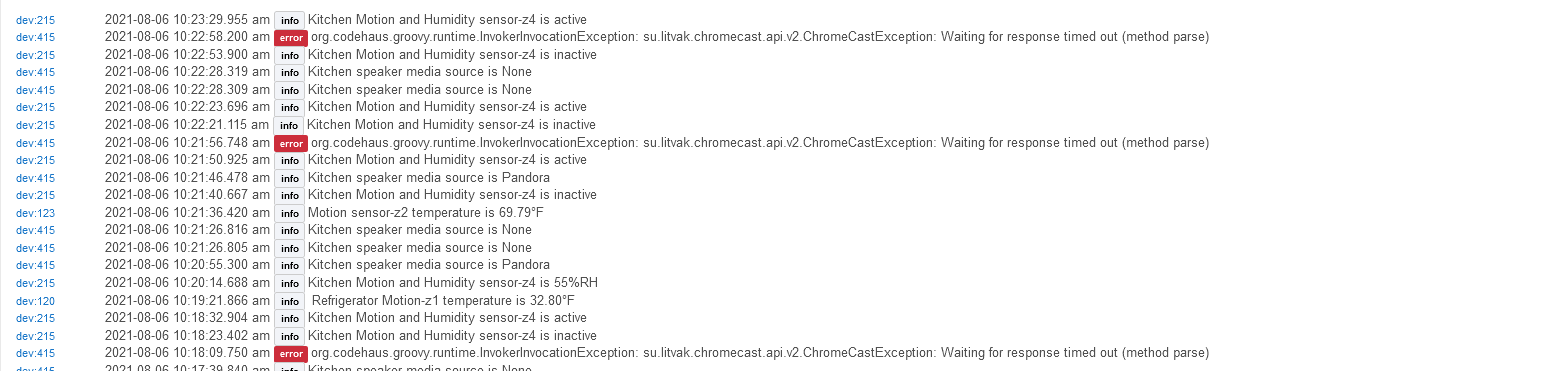Open dev:215 link at 10:20:14.688 humidity entry
This screenshot has width=1547, height=371.
[x=35, y=284]
